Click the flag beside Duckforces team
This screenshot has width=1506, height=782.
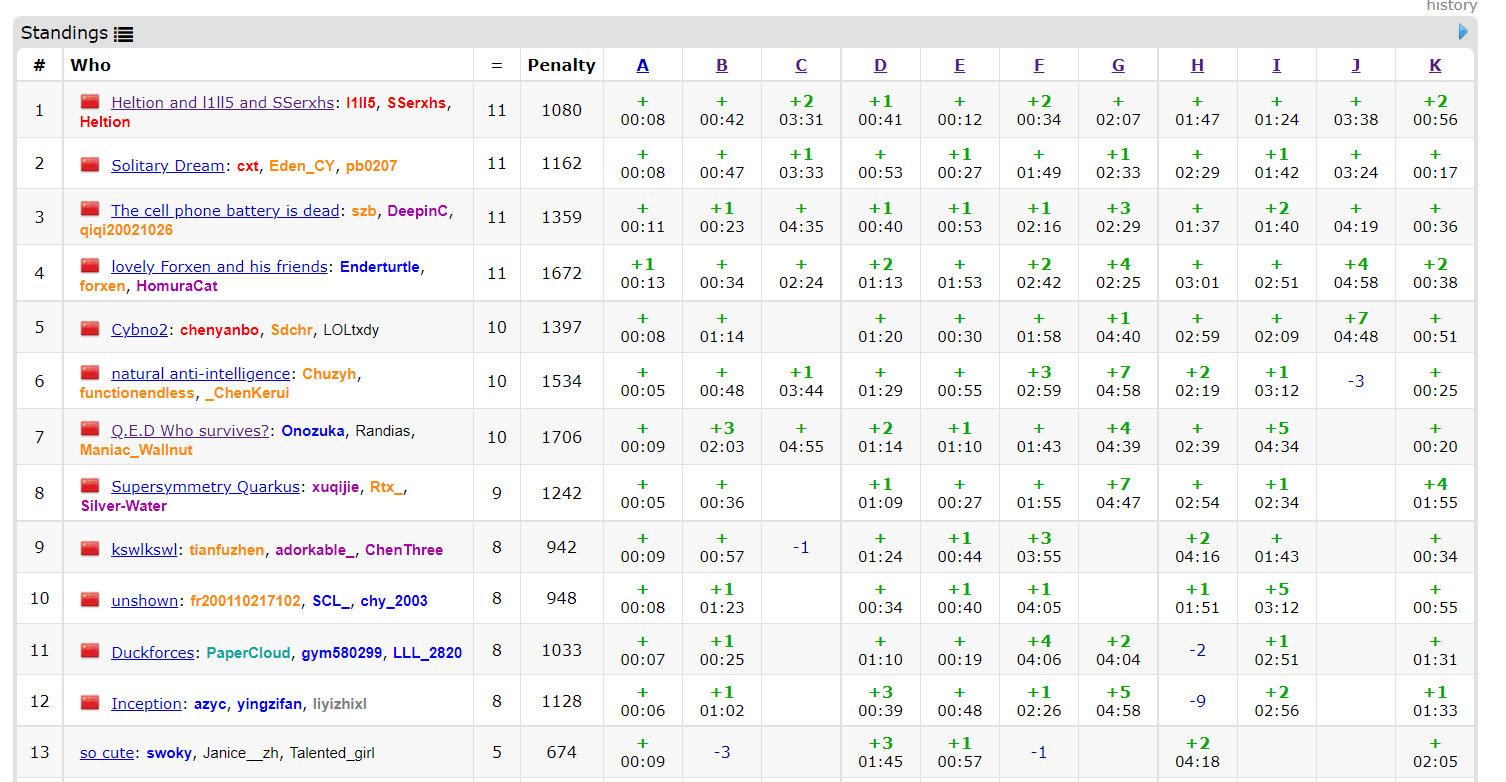tap(91, 651)
